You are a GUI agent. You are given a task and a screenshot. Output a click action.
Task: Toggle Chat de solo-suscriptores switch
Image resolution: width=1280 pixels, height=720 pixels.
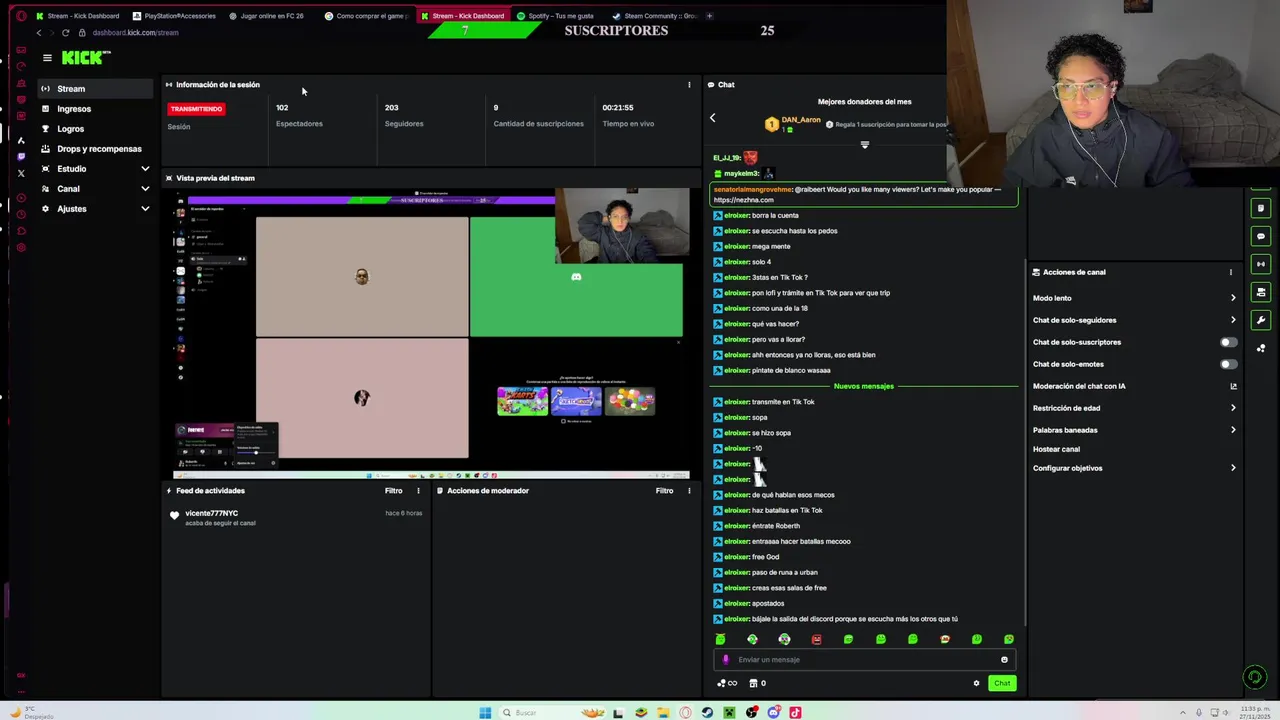[x=1228, y=342]
